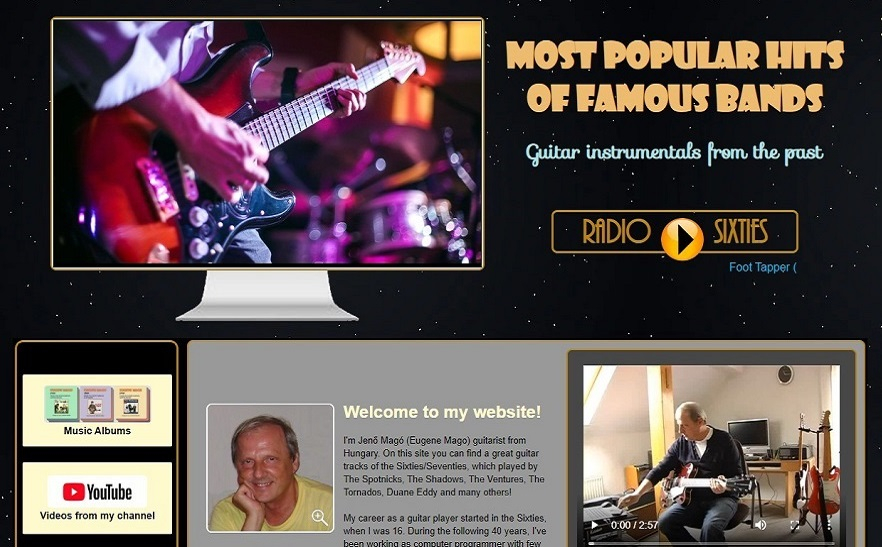
Task: Open the YouTube logo link
Action: (97, 491)
